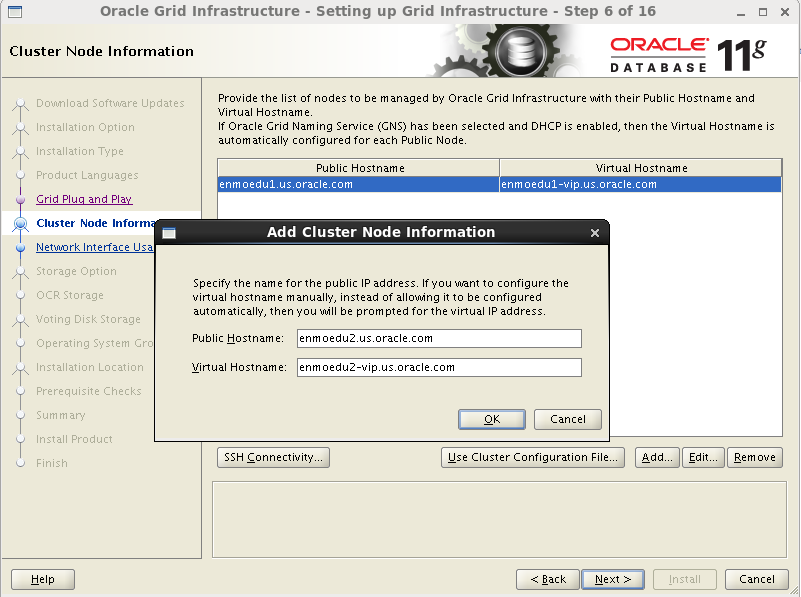Viewport: 801px width, 597px height.
Task: Open the installer window menu icon
Action: [15, 11]
